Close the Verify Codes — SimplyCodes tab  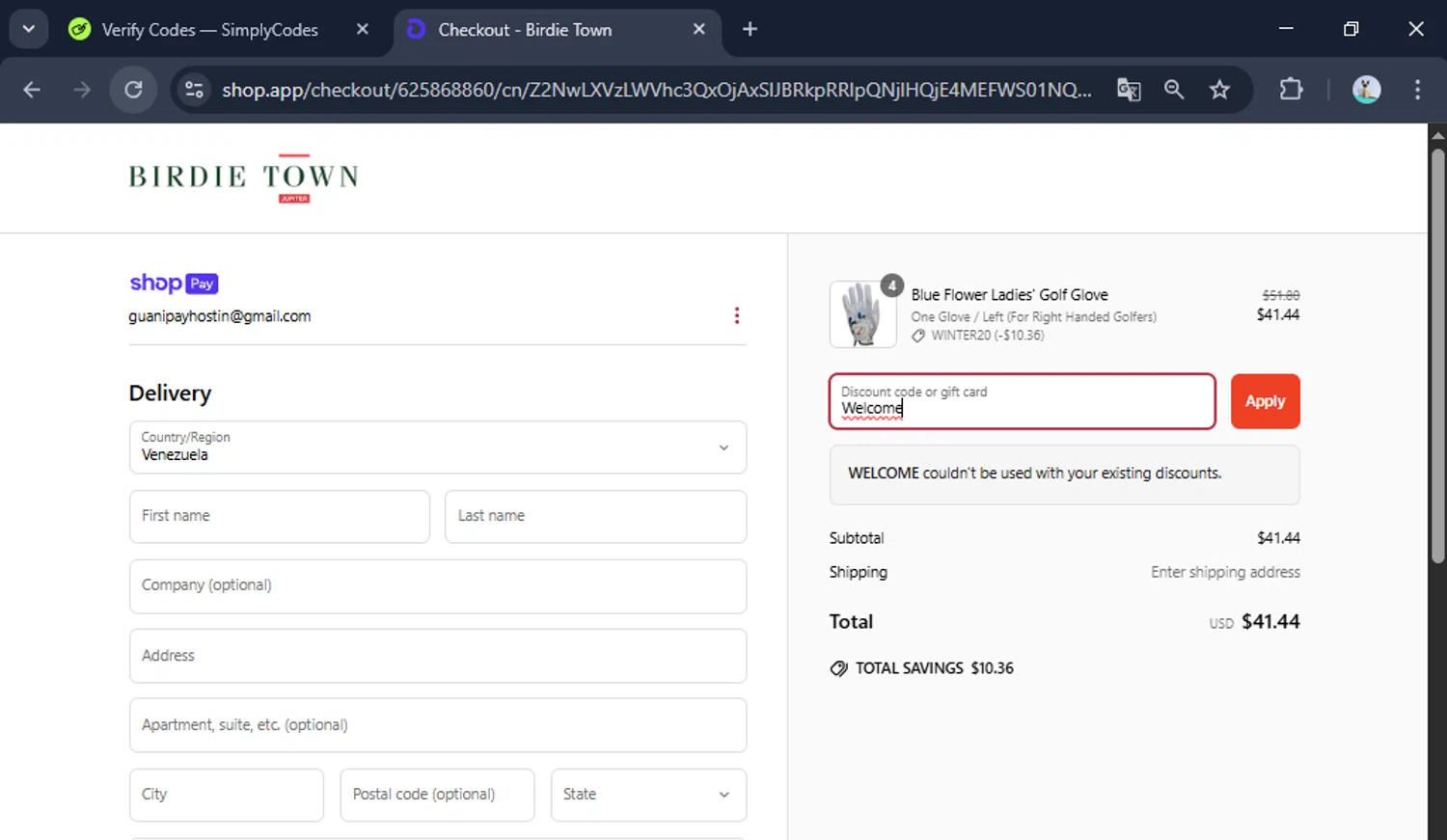(x=363, y=30)
